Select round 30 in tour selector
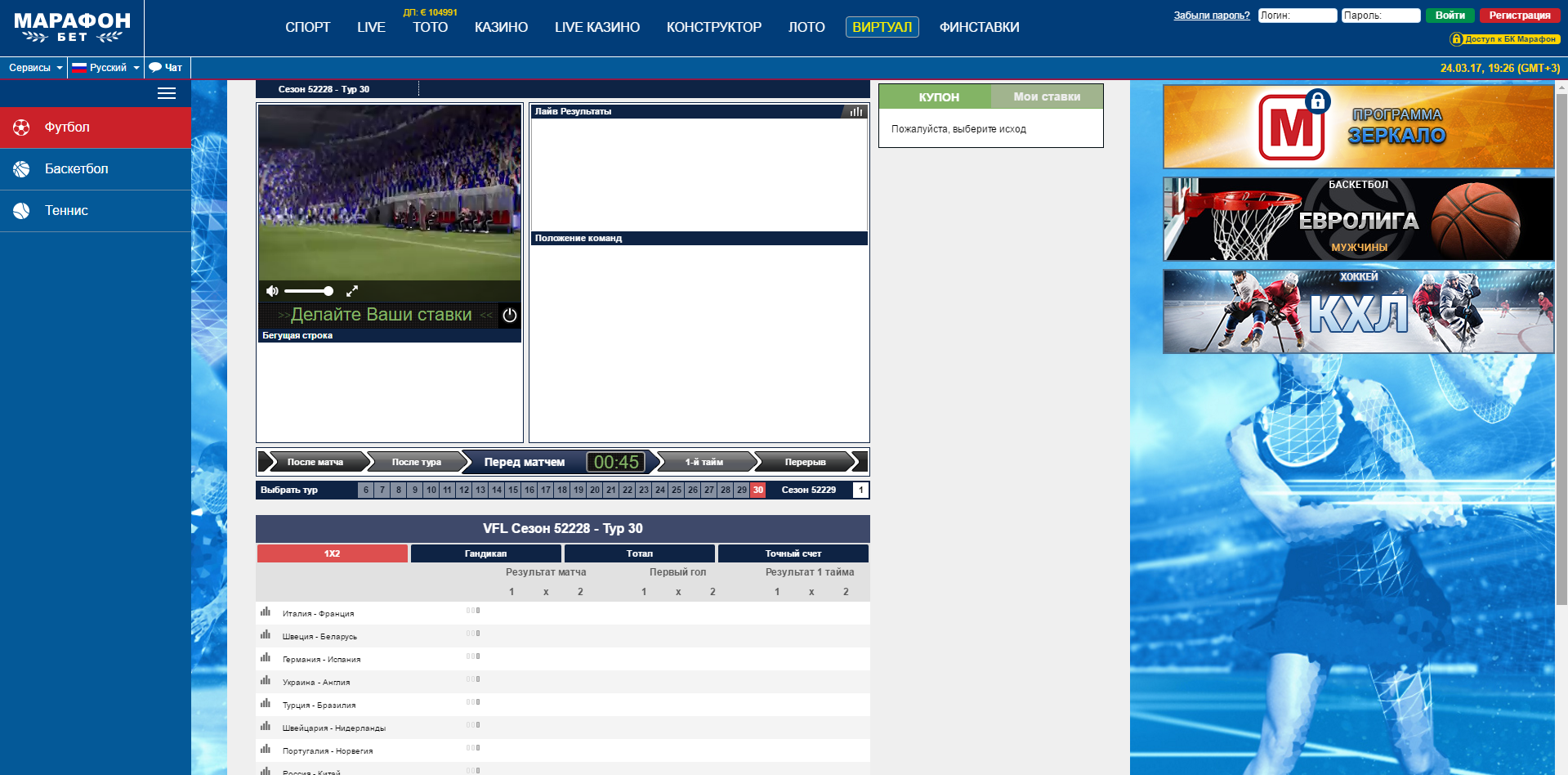1568x775 pixels. (758, 490)
